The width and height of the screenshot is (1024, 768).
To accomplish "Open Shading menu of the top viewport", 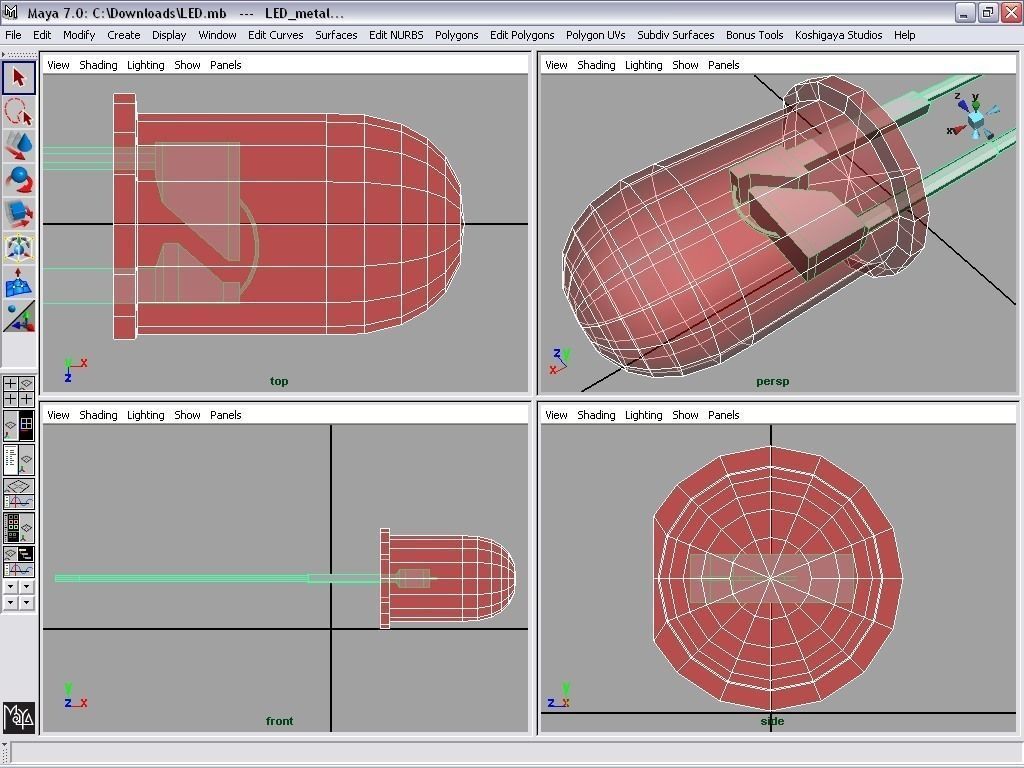I will [99, 65].
